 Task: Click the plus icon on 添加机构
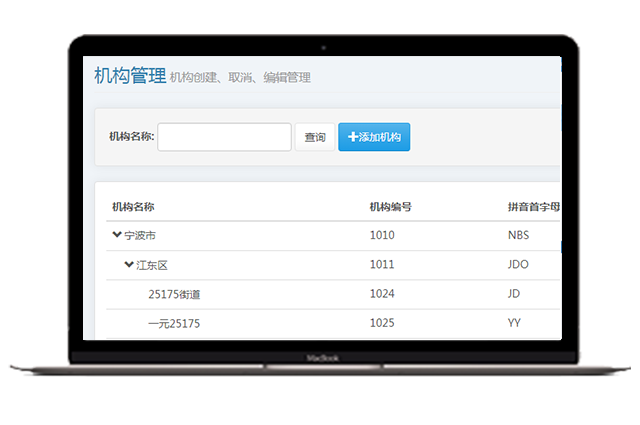352,137
